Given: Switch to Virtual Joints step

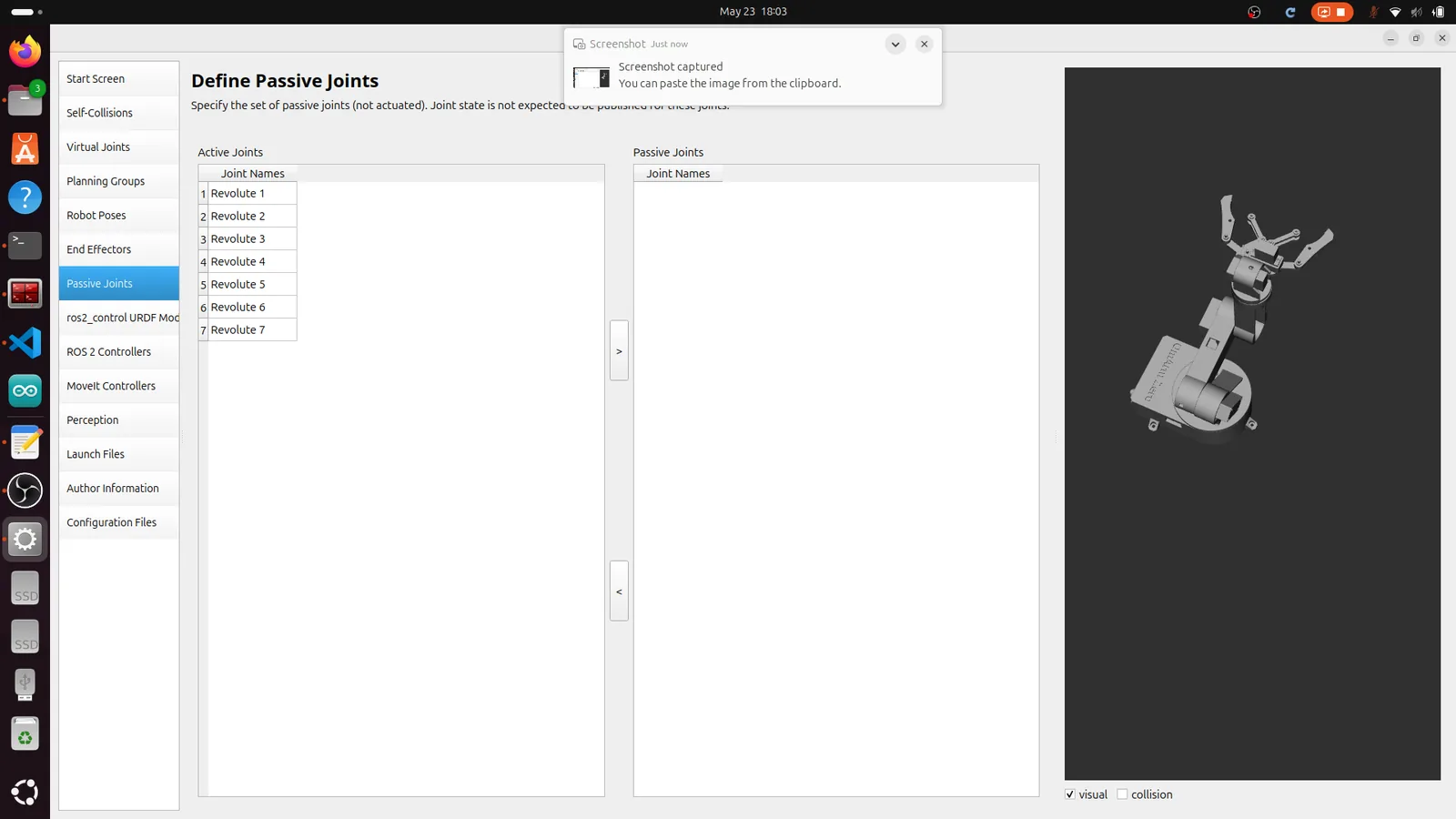Looking at the screenshot, I should 118,147.
